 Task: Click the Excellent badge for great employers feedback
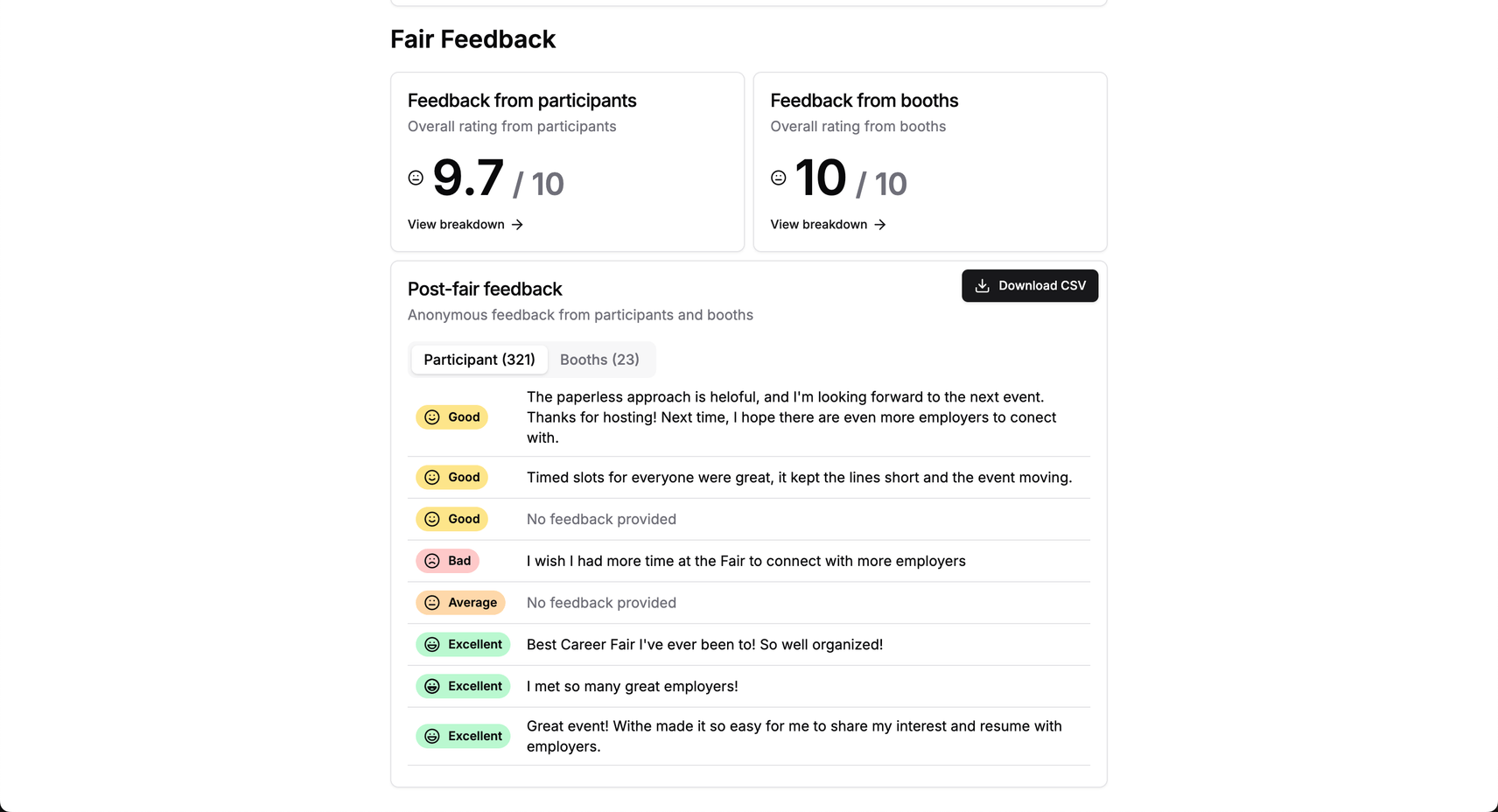[x=463, y=687]
